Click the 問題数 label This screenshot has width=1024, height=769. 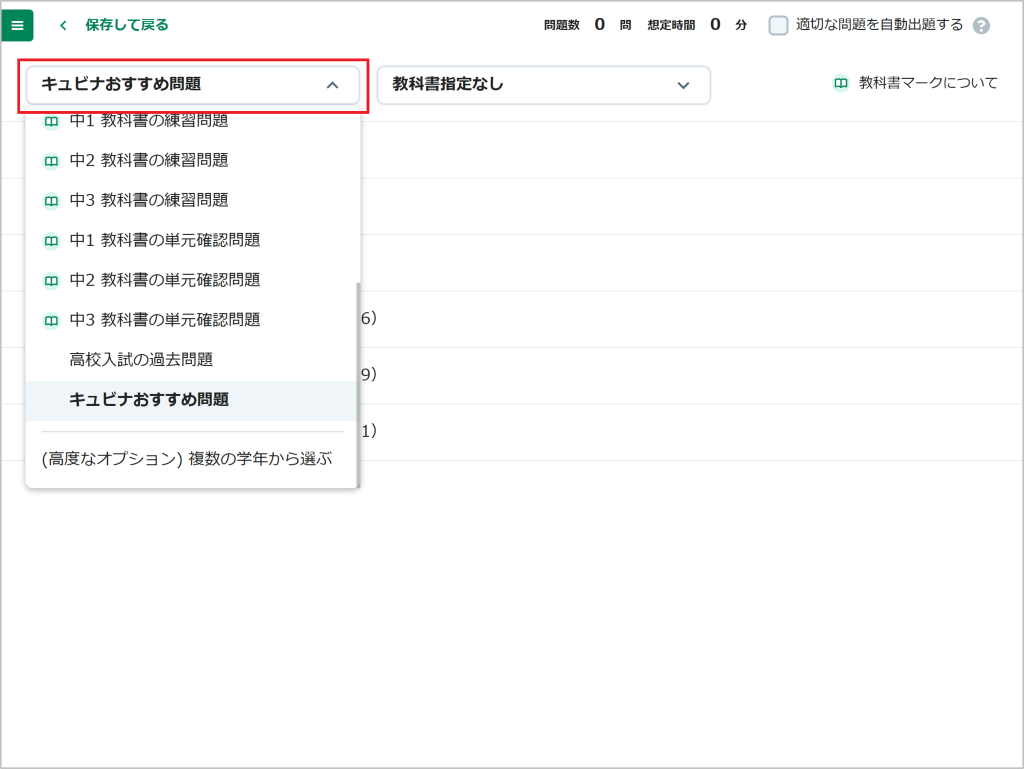coord(562,25)
